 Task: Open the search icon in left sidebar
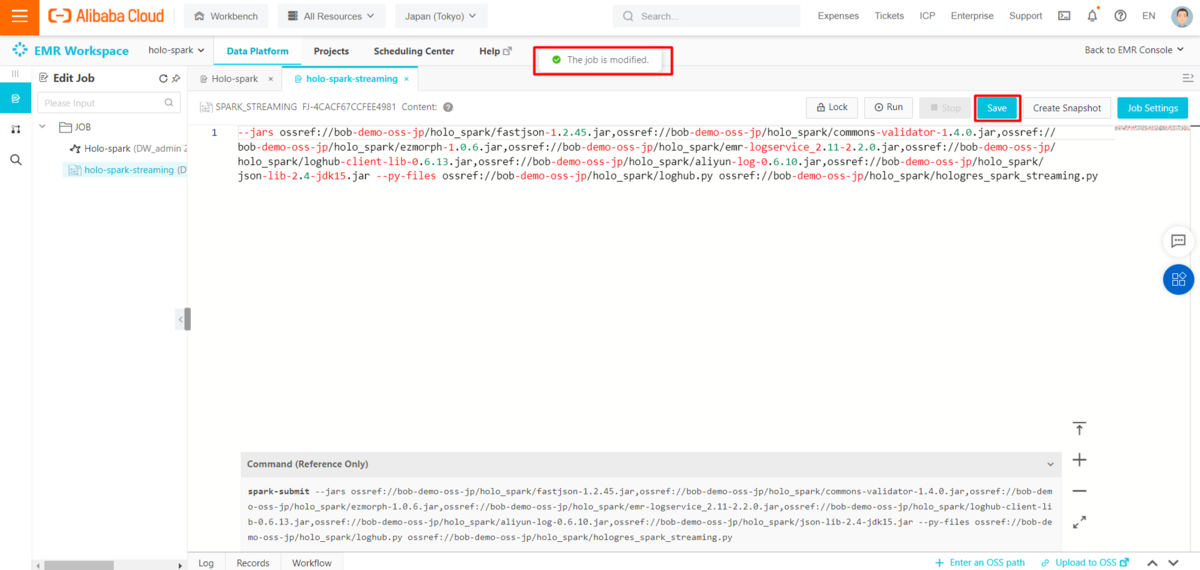click(x=15, y=159)
